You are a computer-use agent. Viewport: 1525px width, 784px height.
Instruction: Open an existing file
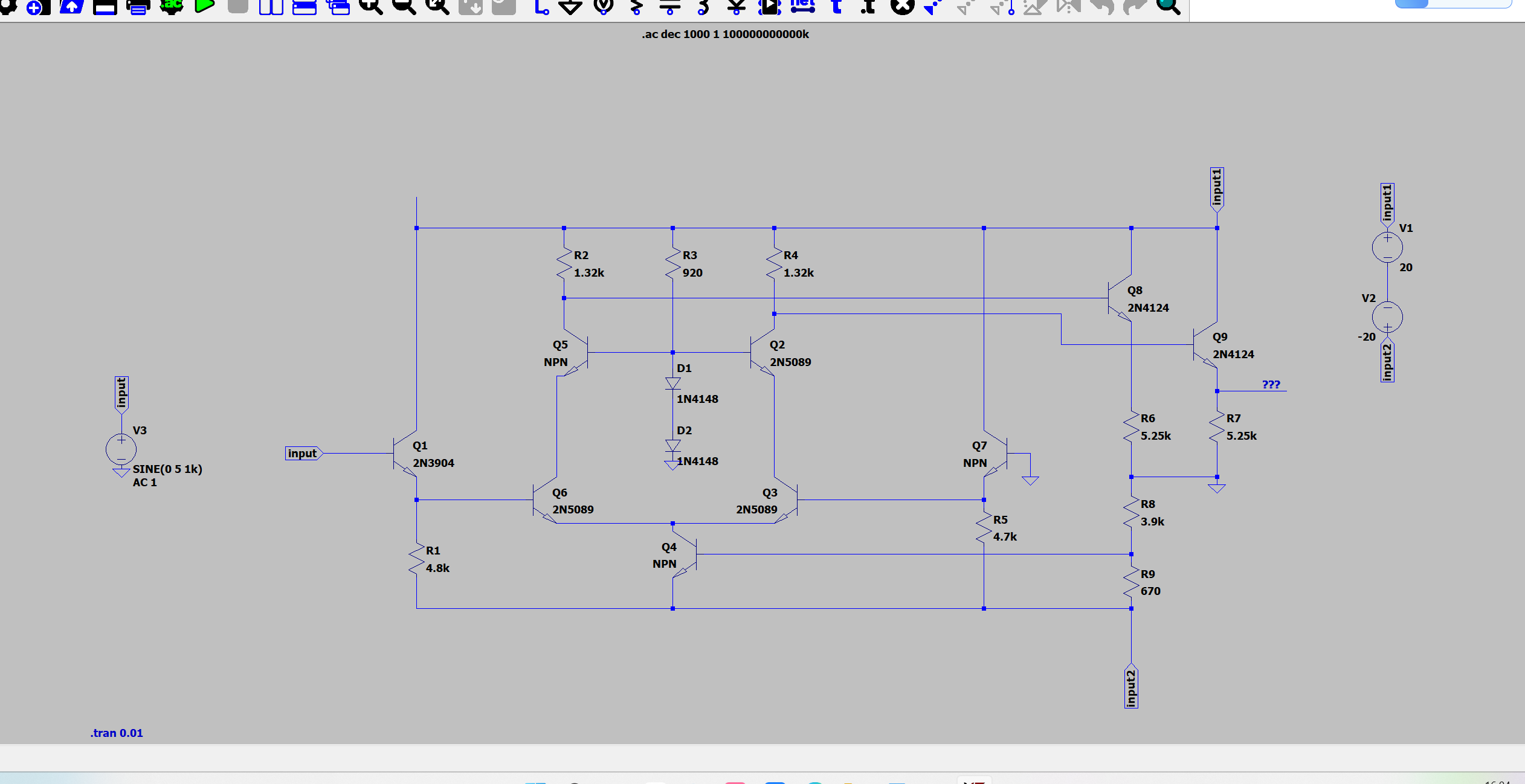pyautogui.click(x=71, y=6)
